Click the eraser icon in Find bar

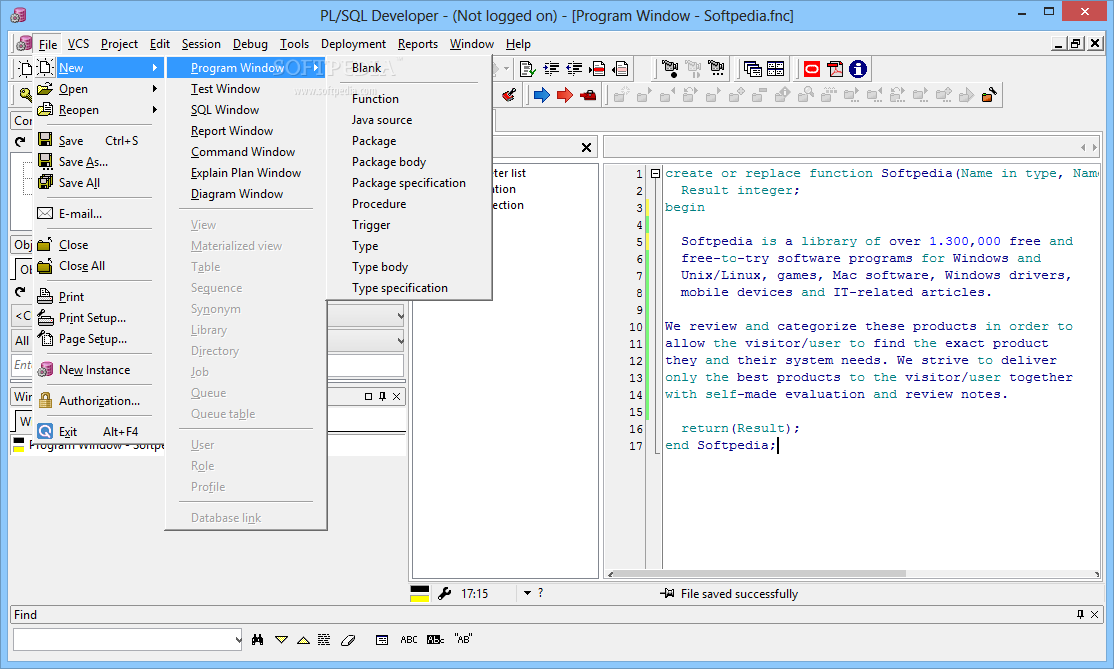pyautogui.click(x=348, y=640)
